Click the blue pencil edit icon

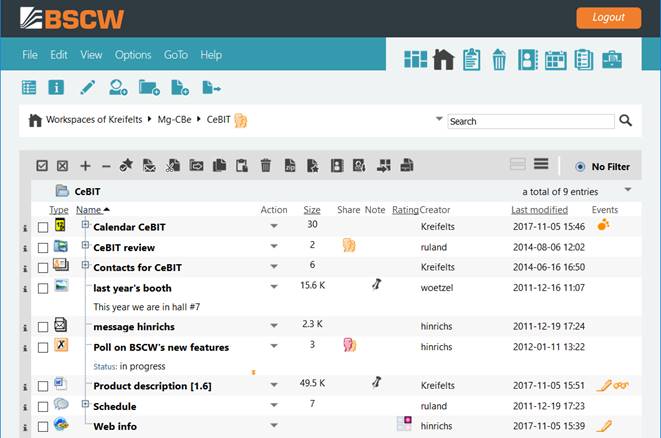point(88,88)
